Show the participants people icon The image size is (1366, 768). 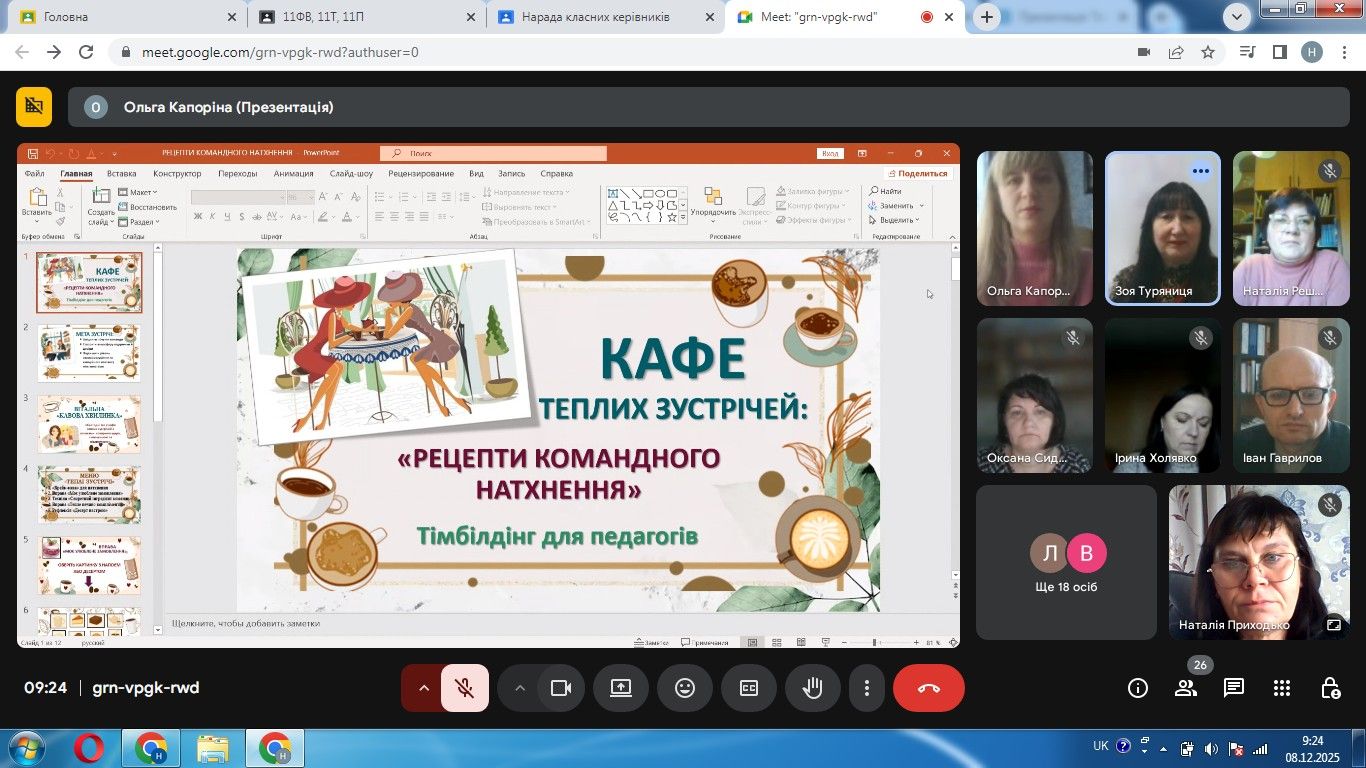tap(1186, 688)
